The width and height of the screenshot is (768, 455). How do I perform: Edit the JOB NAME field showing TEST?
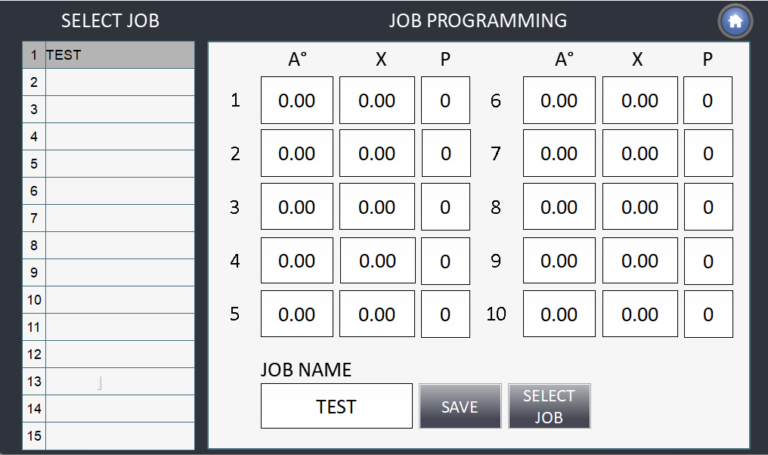tap(336, 406)
